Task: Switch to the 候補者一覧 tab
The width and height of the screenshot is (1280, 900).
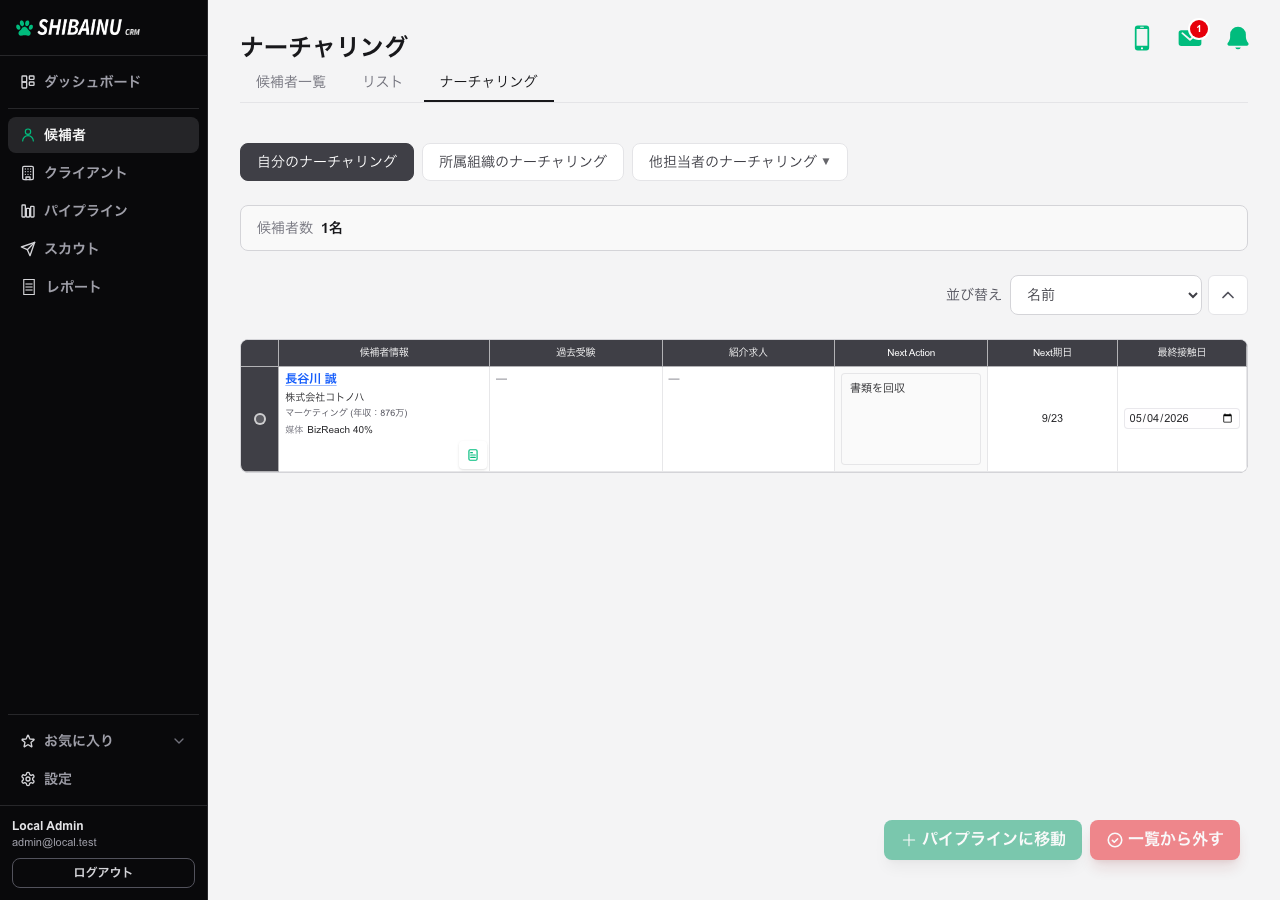Action: point(291,82)
